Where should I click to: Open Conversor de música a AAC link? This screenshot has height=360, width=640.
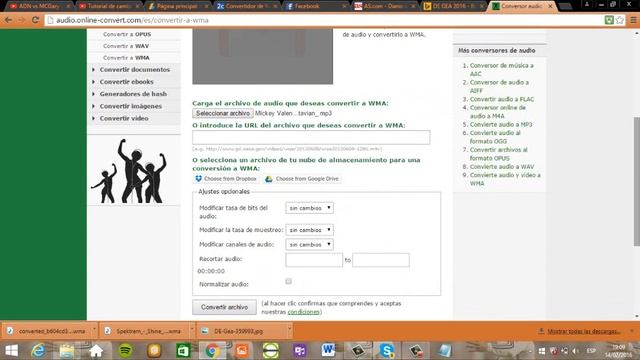coord(501,69)
